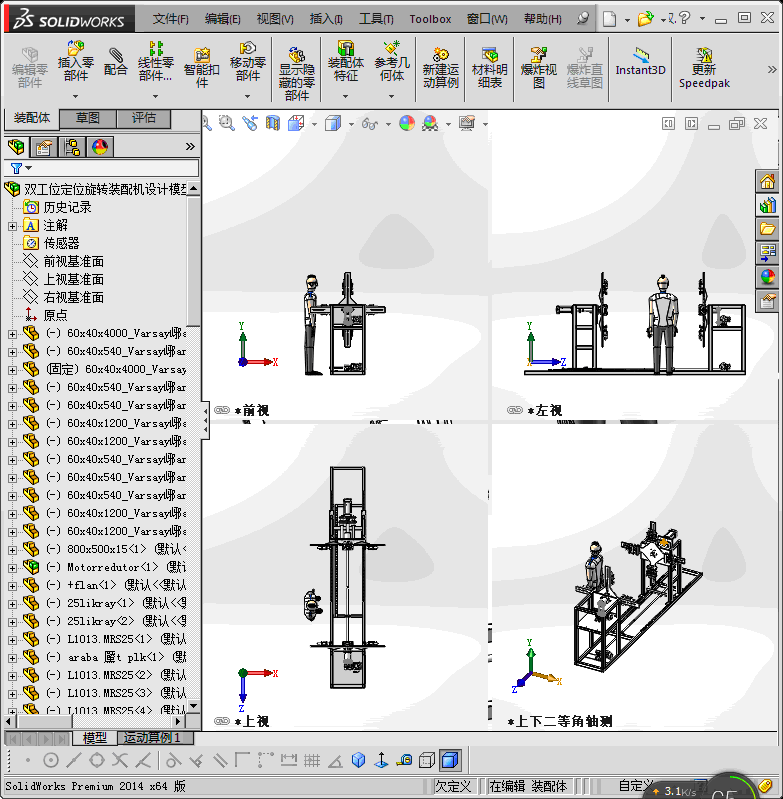Open dropdown arrow under 插入零部件
Screen dimensions: 783x799
coord(75,96)
